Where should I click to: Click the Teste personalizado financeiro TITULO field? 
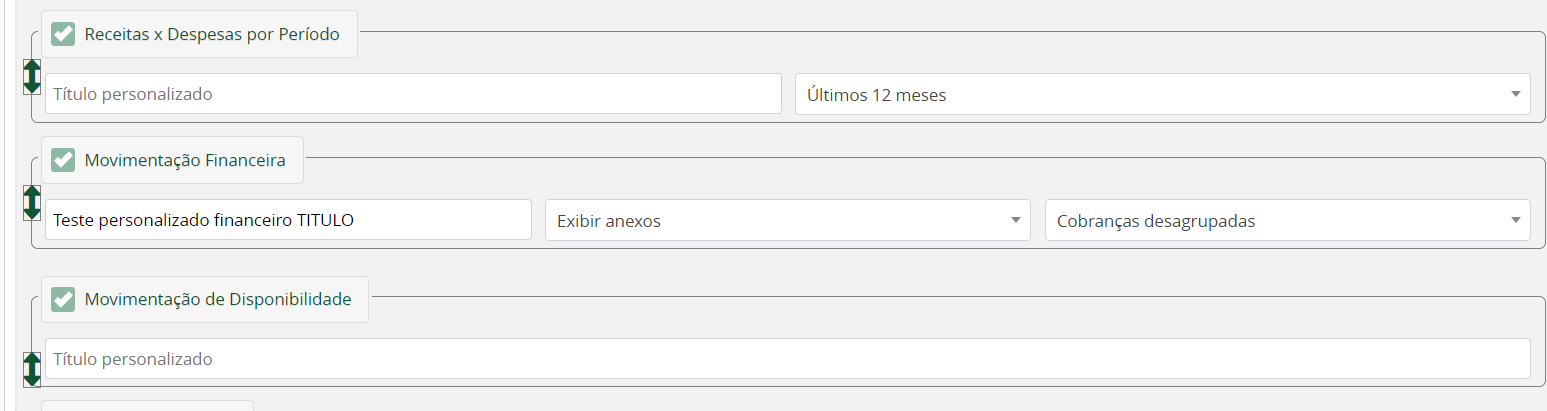tap(288, 220)
